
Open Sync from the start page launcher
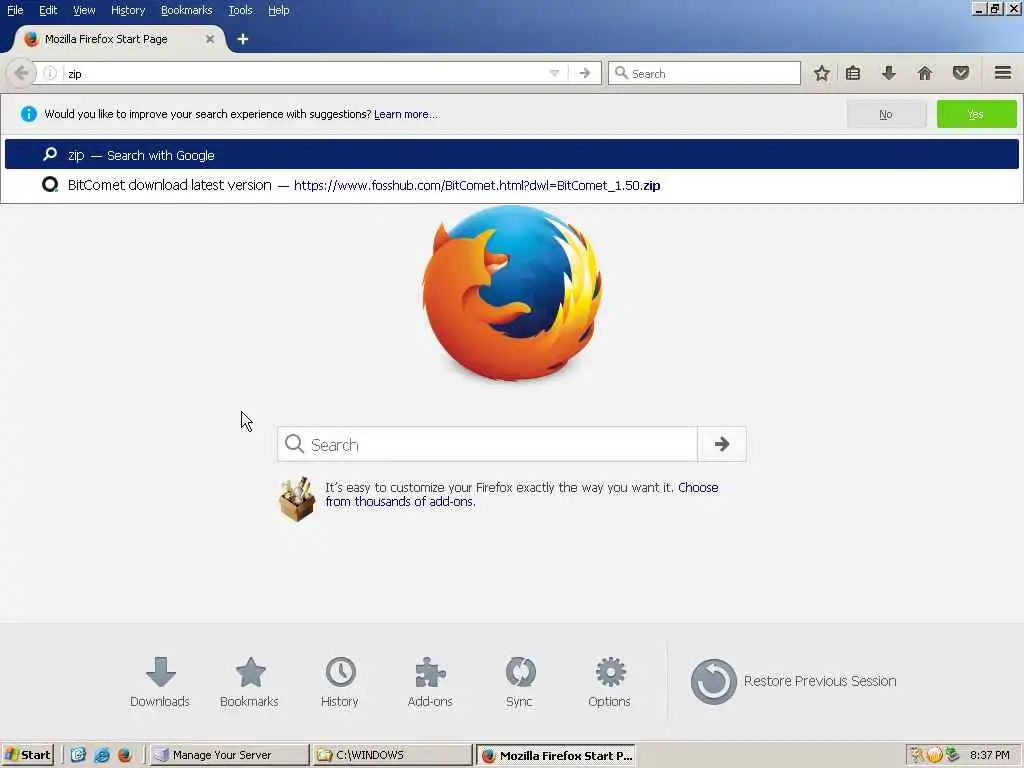(x=520, y=682)
